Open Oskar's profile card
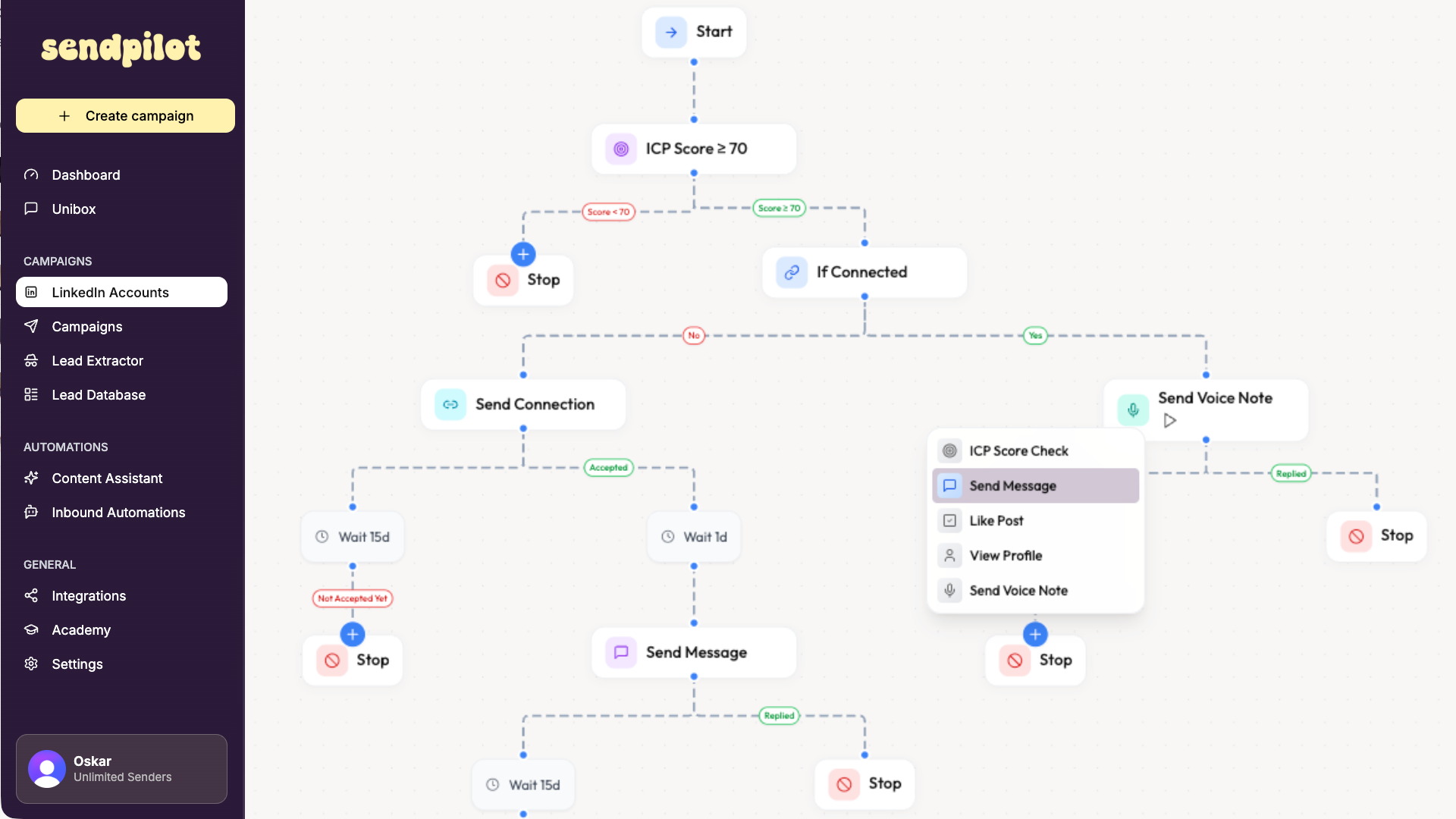Viewport: 1456px width, 819px height. click(x=121, y=768)
